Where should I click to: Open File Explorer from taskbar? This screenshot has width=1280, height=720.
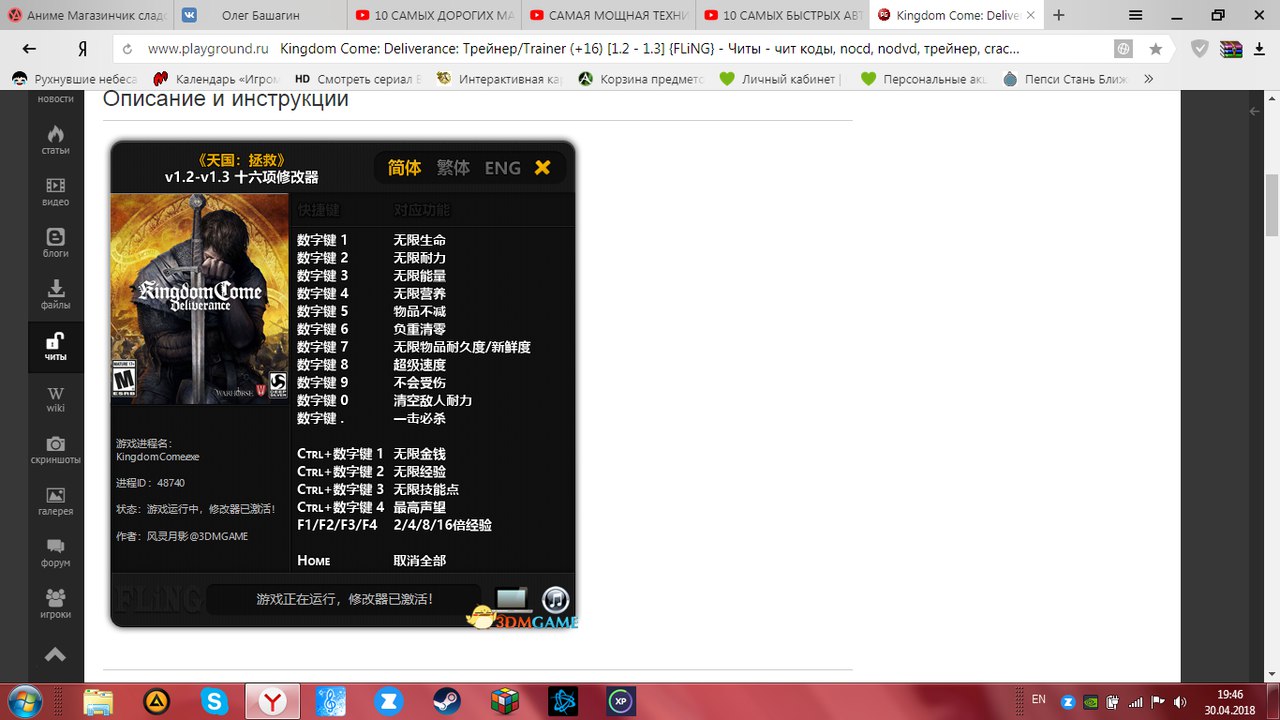point(98,702)
